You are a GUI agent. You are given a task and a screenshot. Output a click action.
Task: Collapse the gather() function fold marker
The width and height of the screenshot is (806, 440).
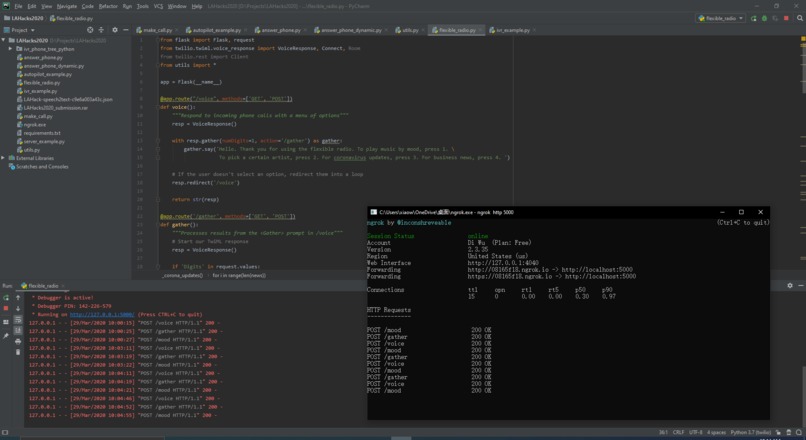pyautogui.click(x=158, y=225)
